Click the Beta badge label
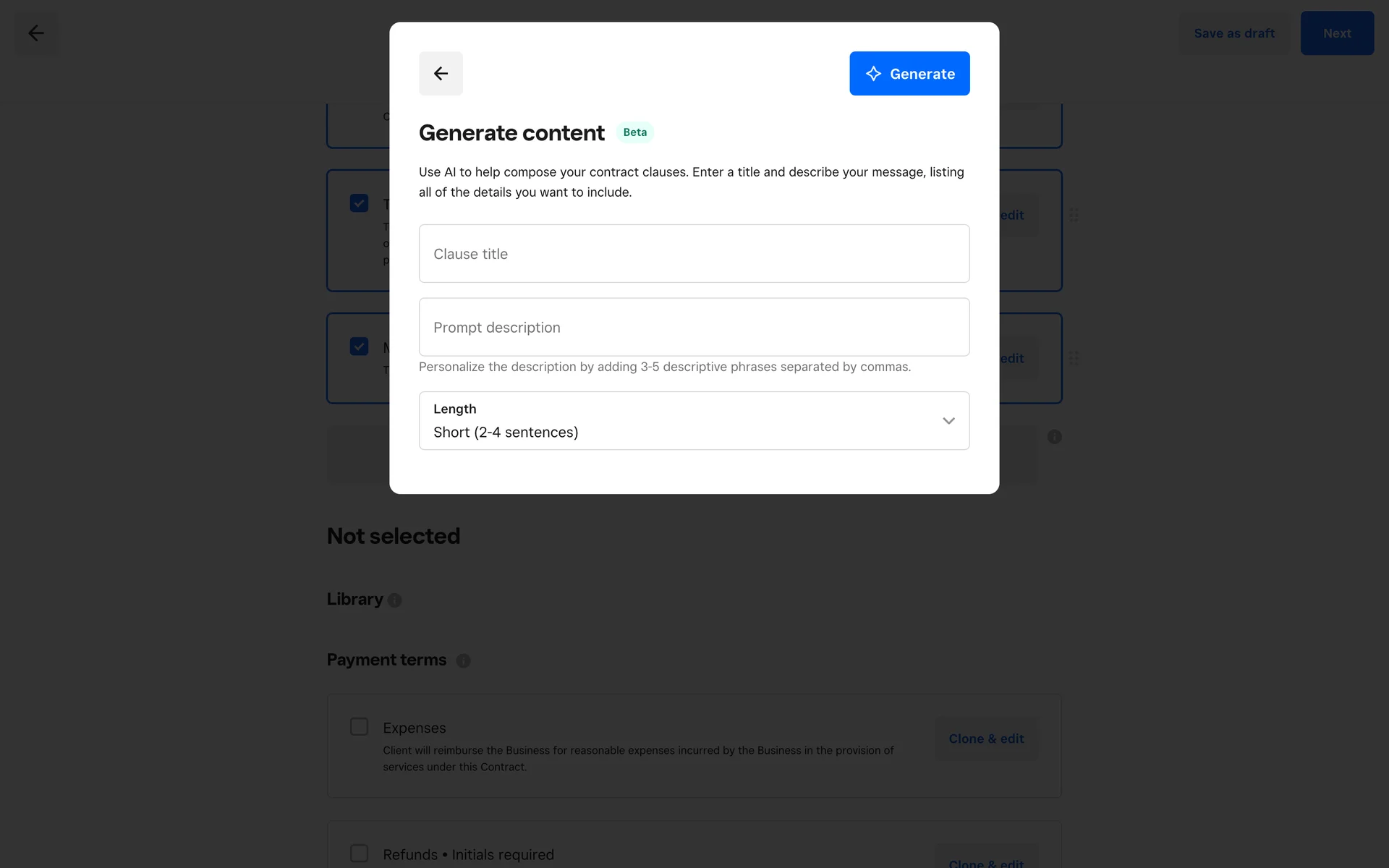The height and width of the screenshot is (868, 1389). click(634, 132)
